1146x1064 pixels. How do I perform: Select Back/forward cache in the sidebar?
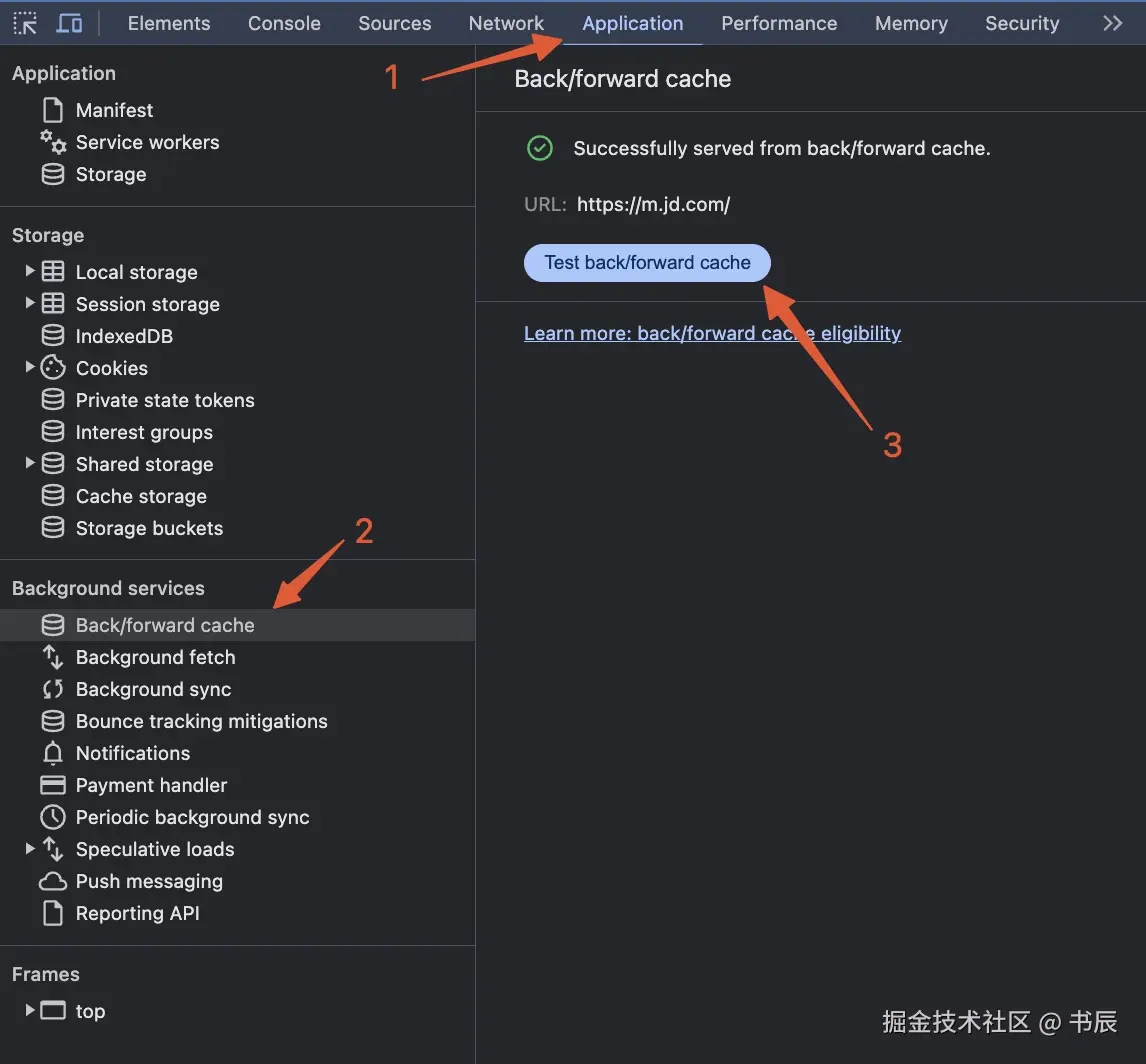coord(165,625)
